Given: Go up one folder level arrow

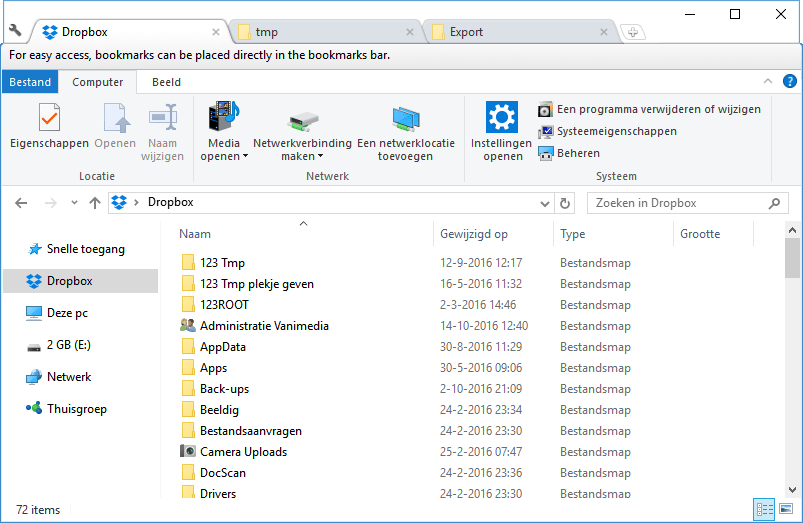Looking at the screenshot, I should 95,203.
